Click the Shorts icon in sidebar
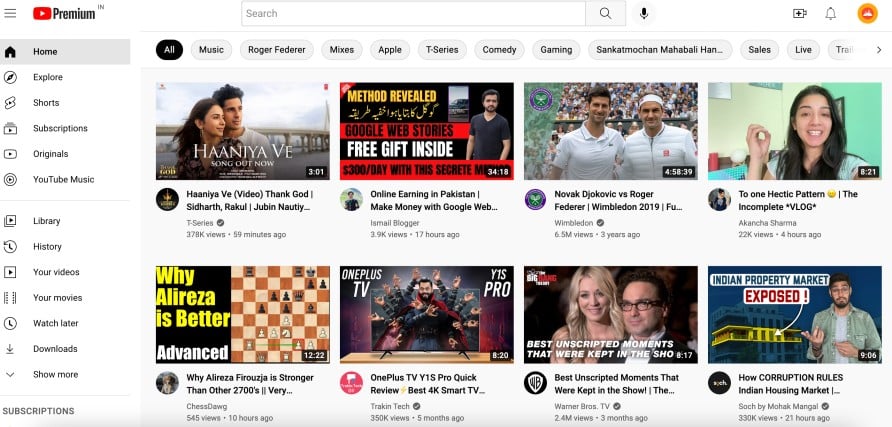Viewport: 892px width, 427px height. [x=10, y=103]
